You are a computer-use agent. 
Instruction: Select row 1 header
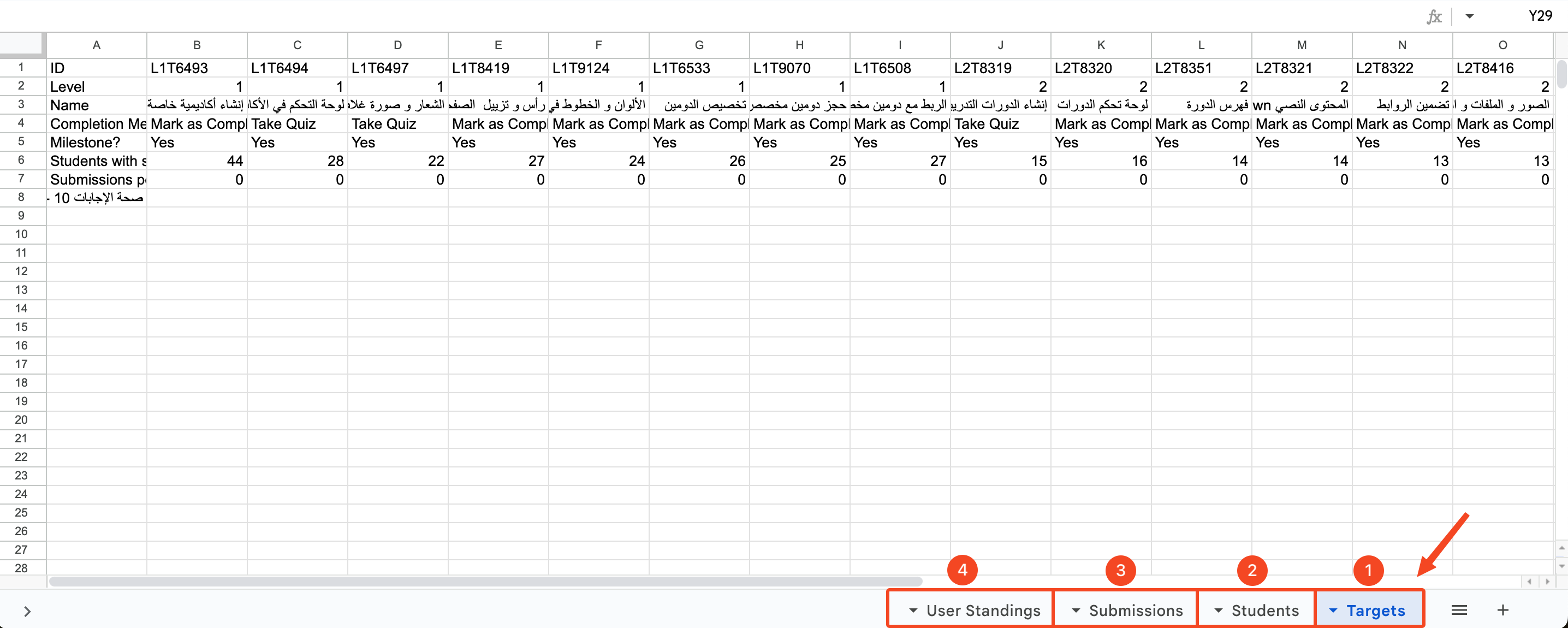tap(22, 68)
